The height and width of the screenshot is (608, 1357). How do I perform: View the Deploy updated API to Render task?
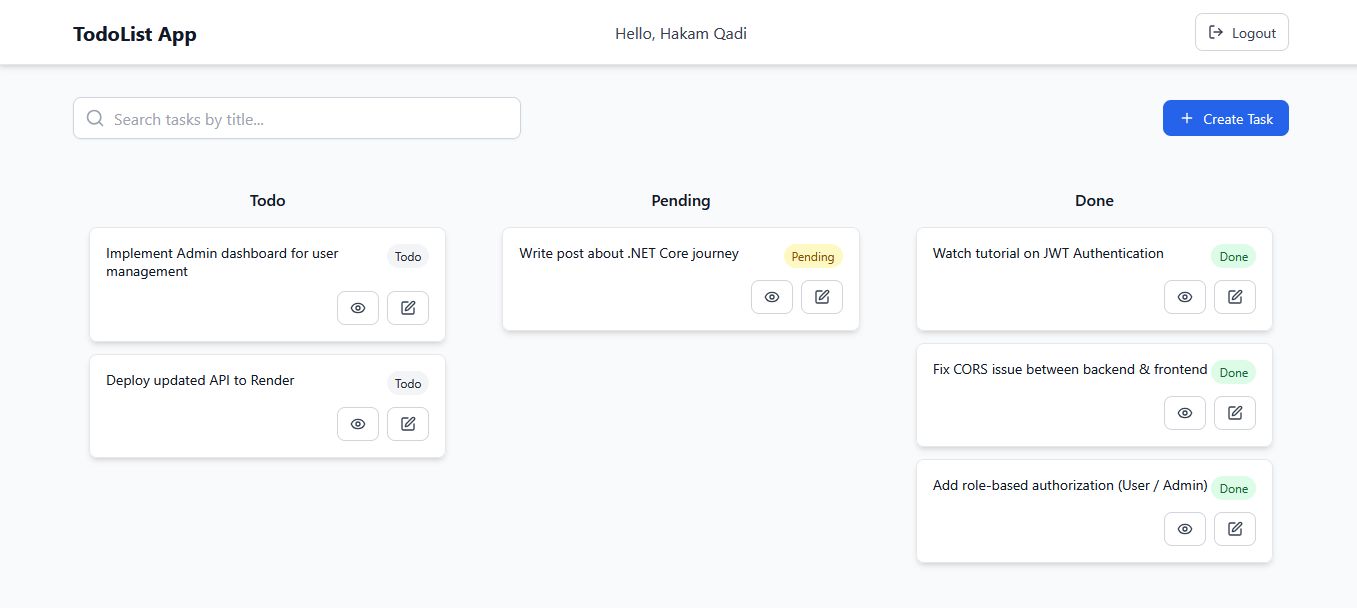point(358,424)
